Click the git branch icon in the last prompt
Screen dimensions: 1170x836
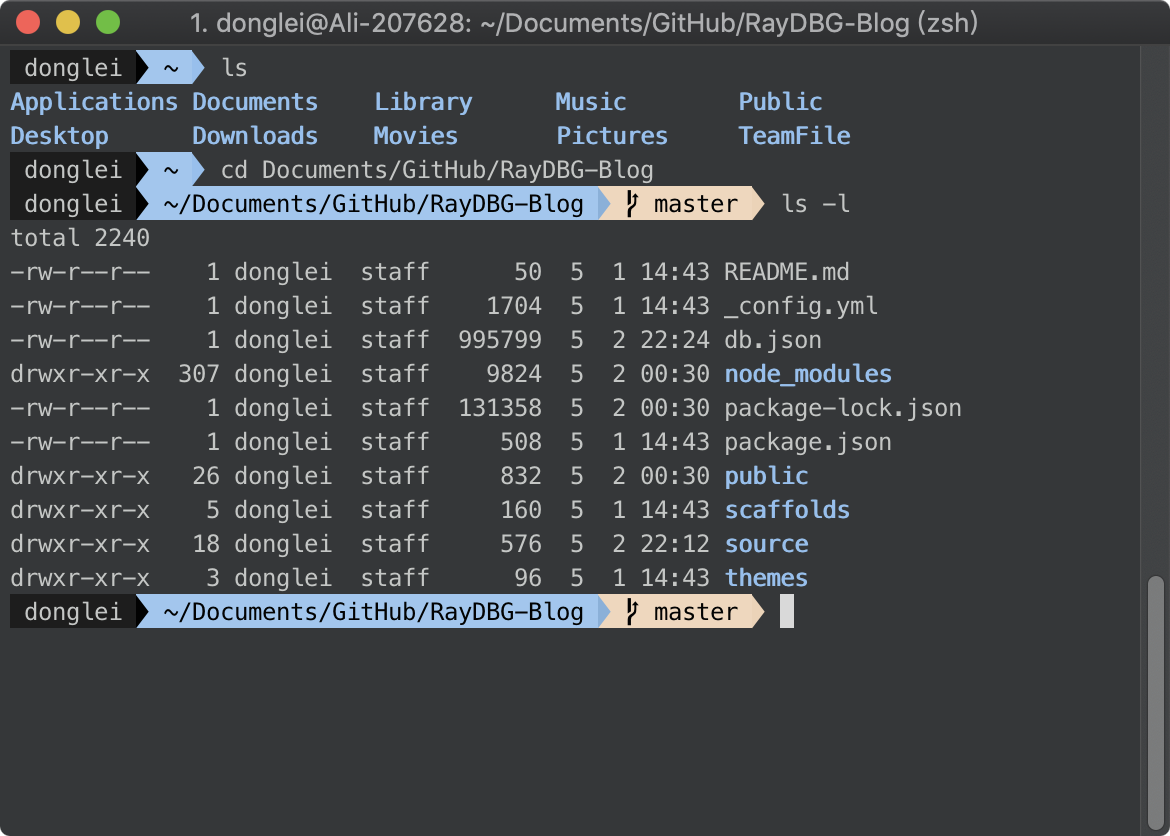click(x=631, y=612)
